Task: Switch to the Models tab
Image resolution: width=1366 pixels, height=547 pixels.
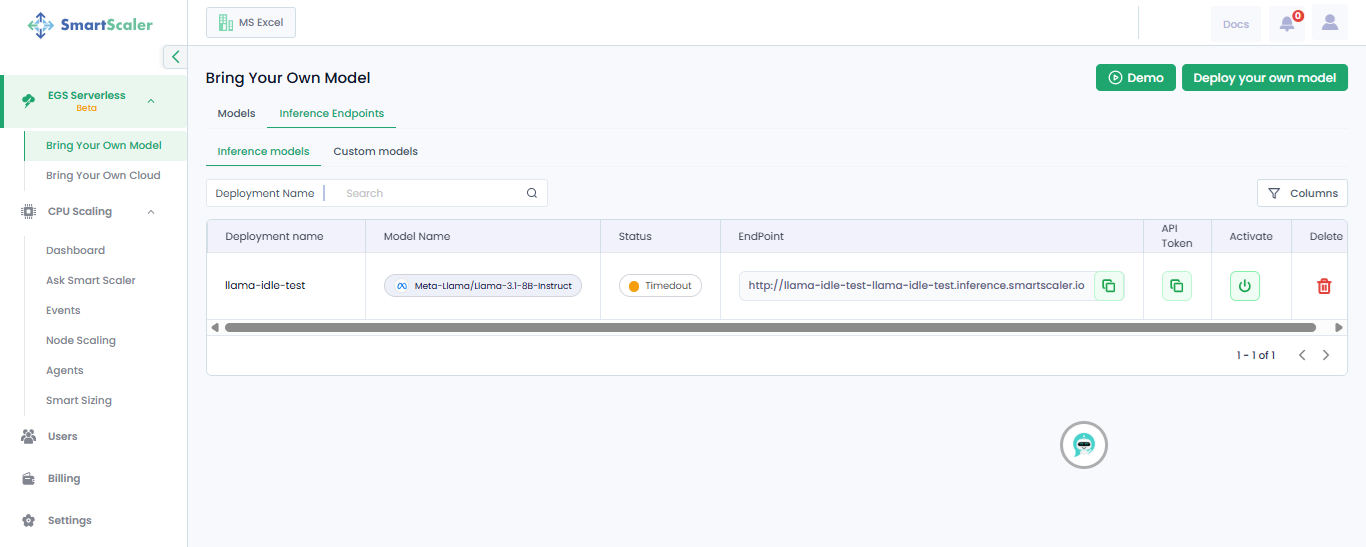Action: 236,113
